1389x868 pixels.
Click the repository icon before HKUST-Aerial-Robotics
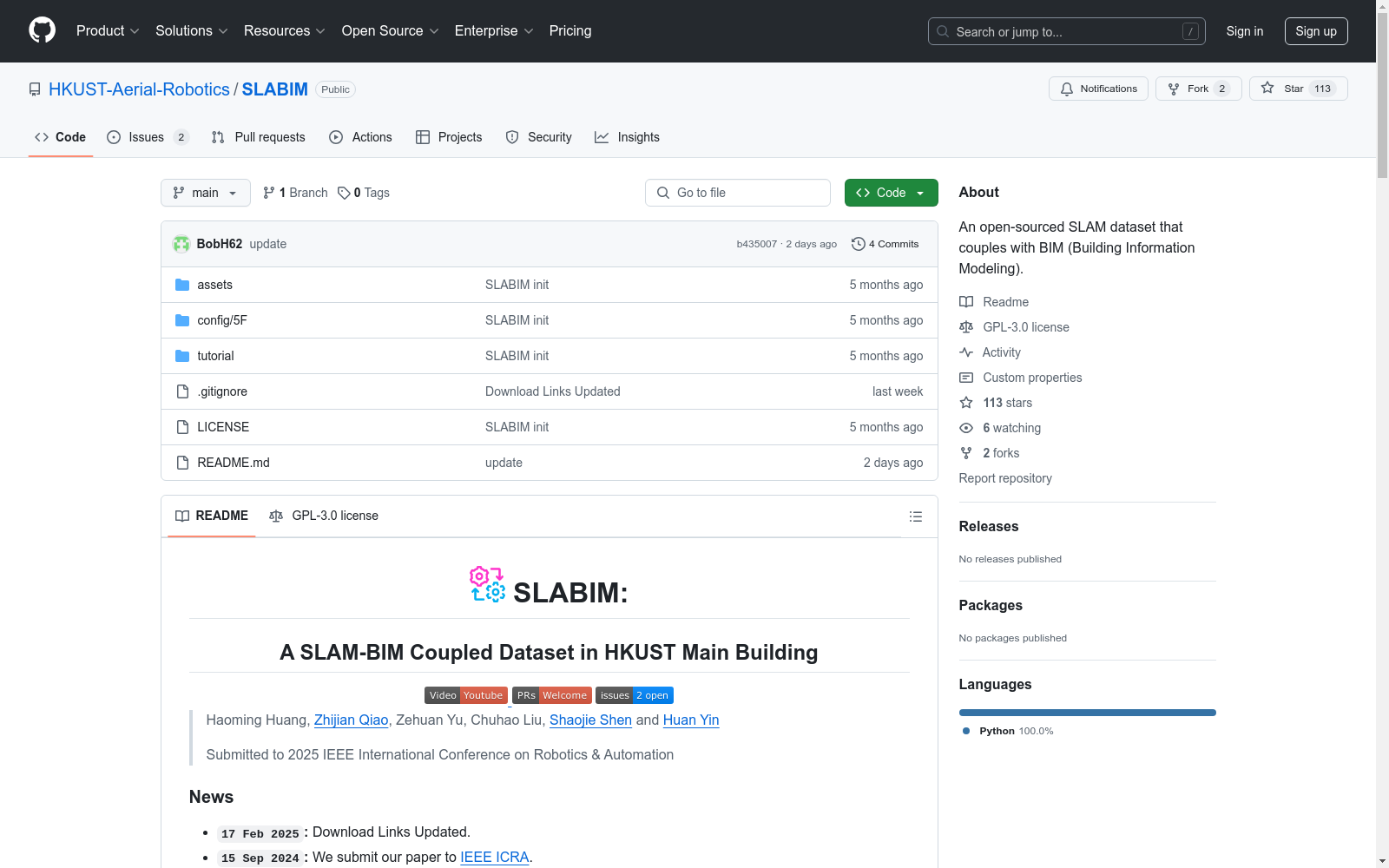[x=35, y=89]
